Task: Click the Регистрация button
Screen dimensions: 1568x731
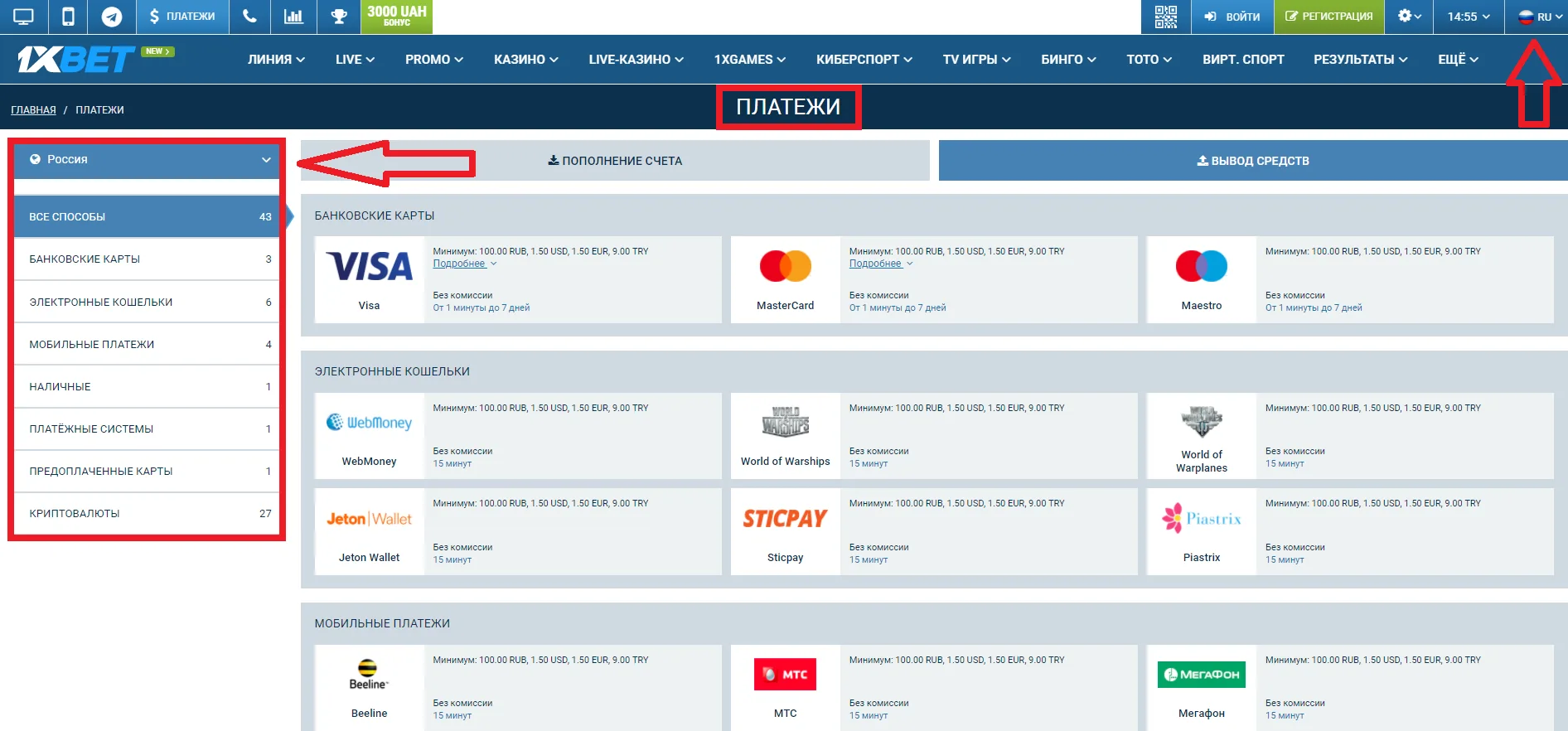Action: (1329, 17)
